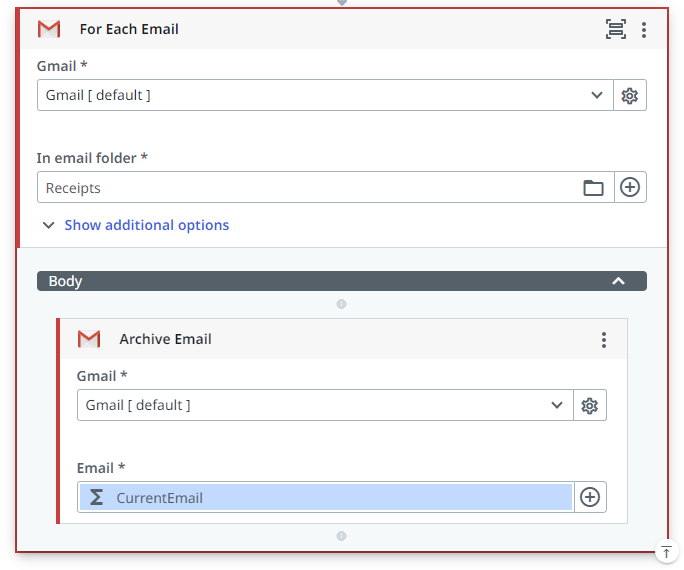Image resolution: width=684 pixels, height=570 pixels.
Task: Collapse the Body section
Action: pos(618,281)
